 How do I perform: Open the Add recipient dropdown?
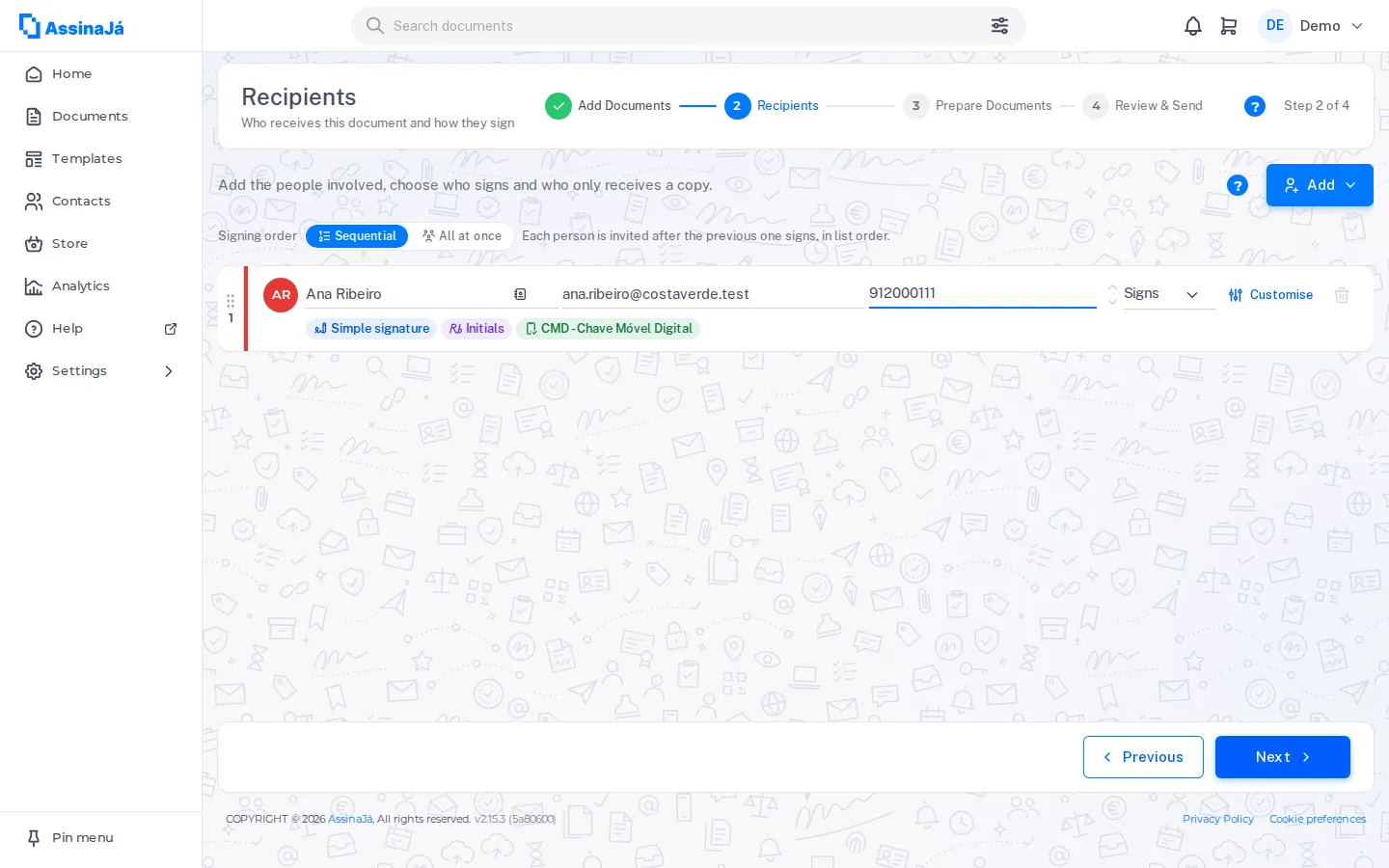(1320, 185)
